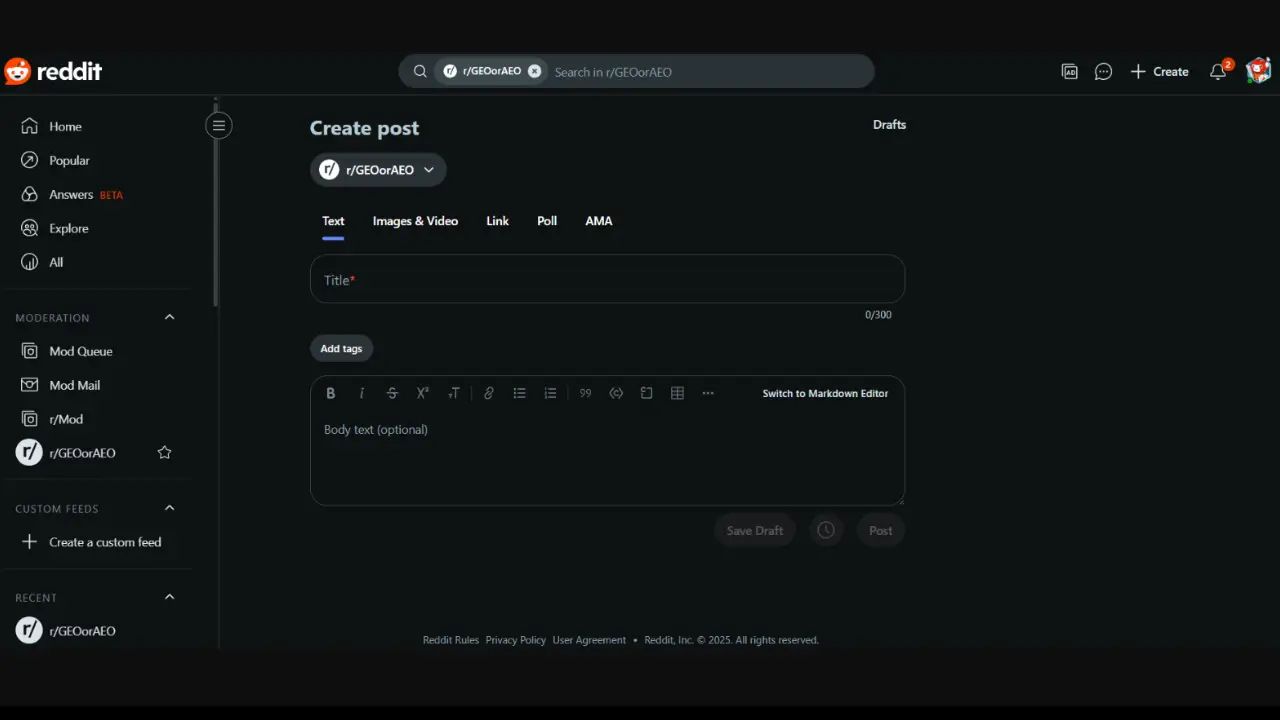
Task: Toggle bold formatting in the editor
Action: tap(331, 393)
